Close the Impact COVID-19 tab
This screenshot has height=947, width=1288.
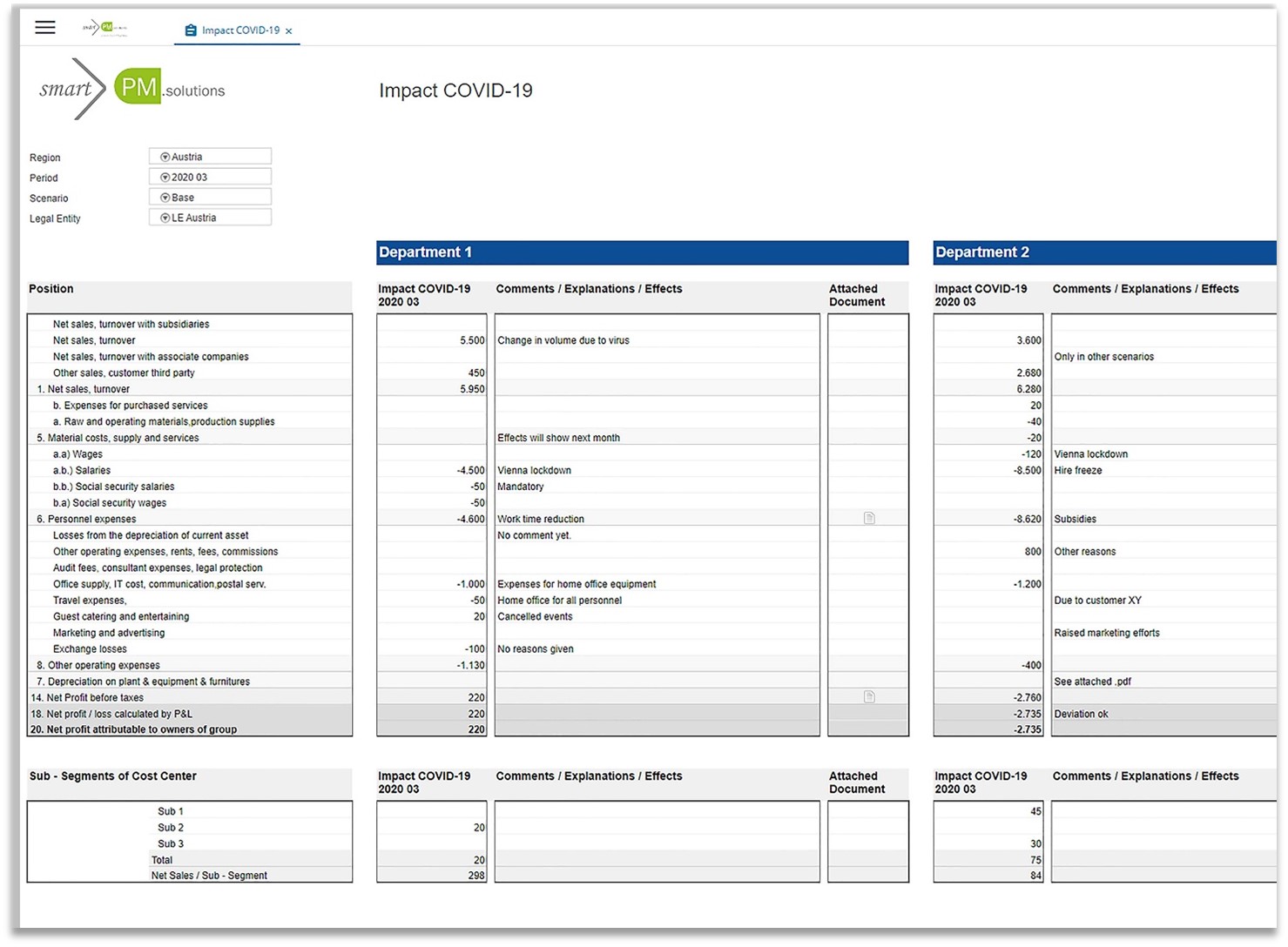coord(289,31)
